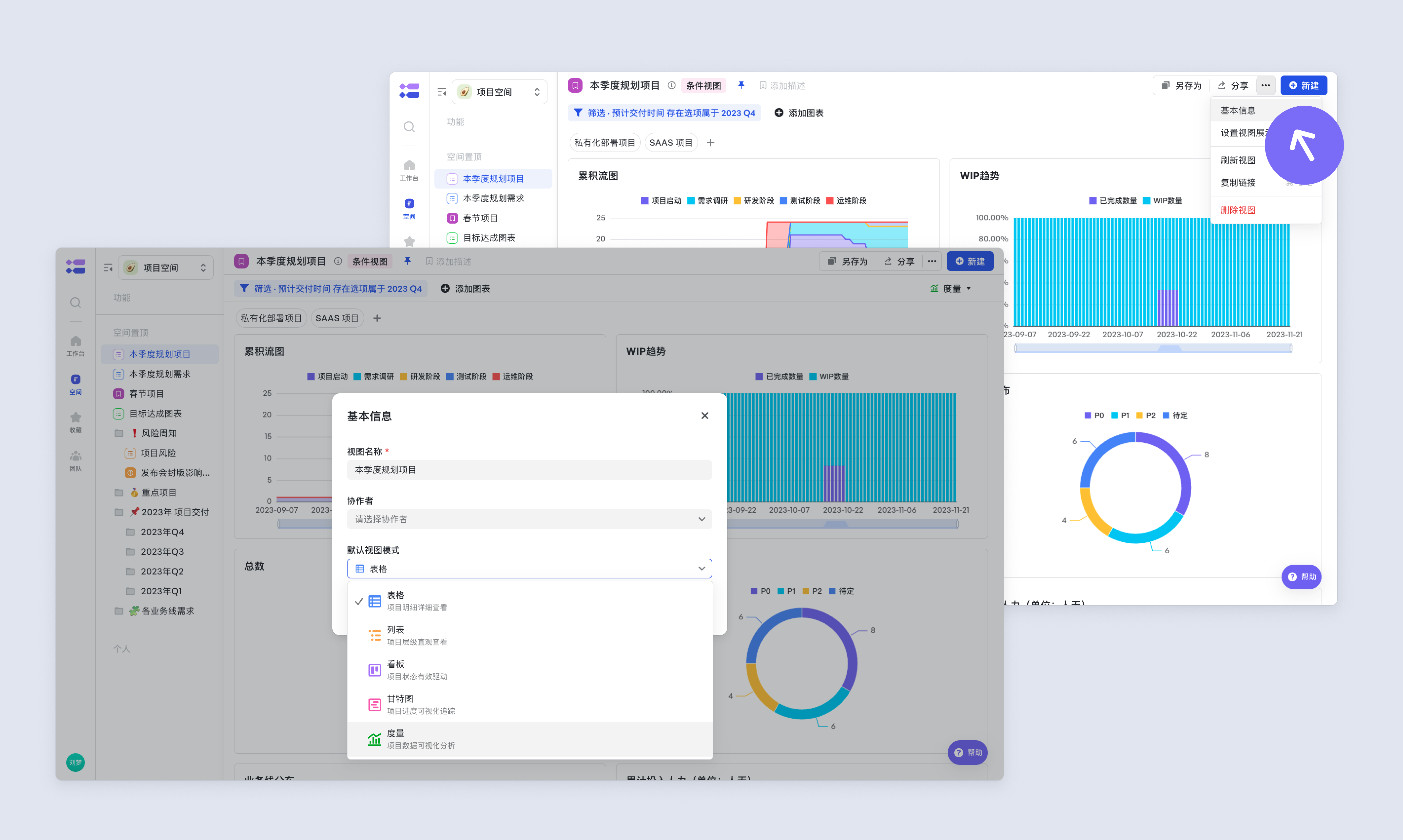Image resolution: width=1403 pixels, height=840 pixels.
Task: Open the 2023年Q4 folder
Action: point(160,532)
